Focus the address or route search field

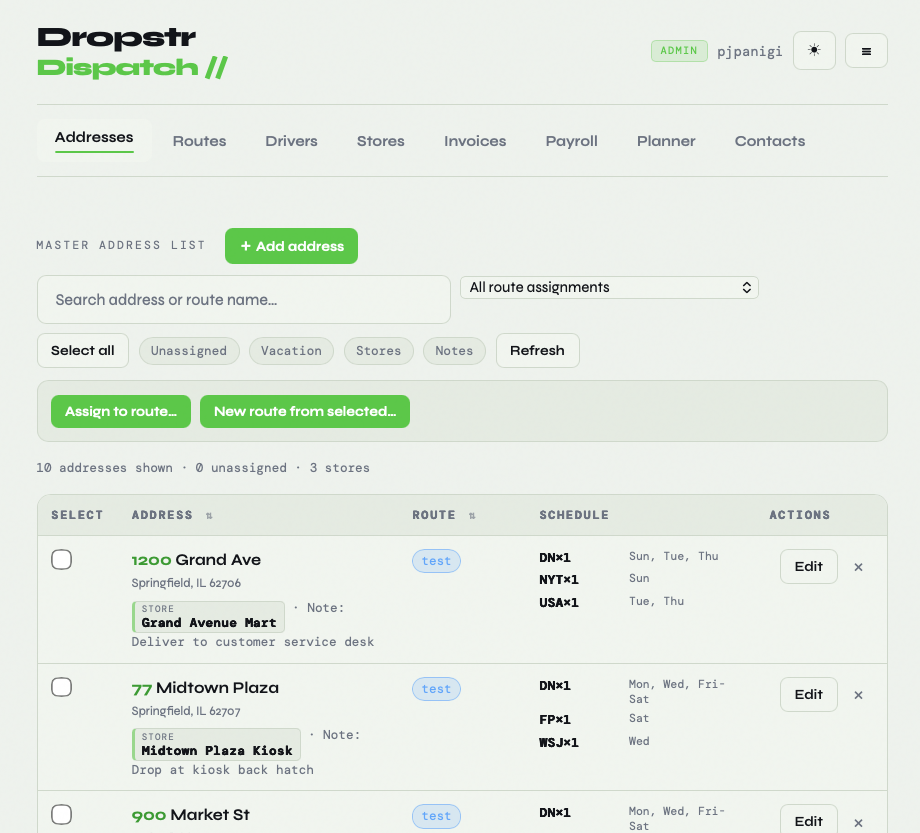pos(244,300)
